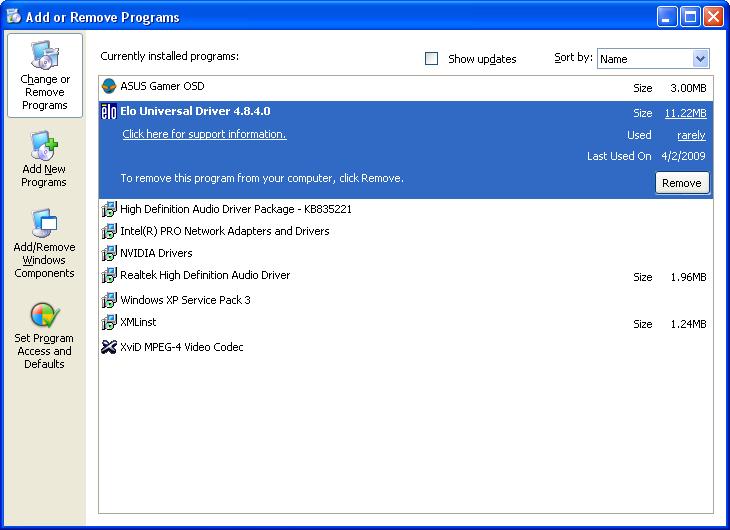Select XMLinst in the program list
The width and height of the screenshot is (730, 530).
(x=406, y=323)
